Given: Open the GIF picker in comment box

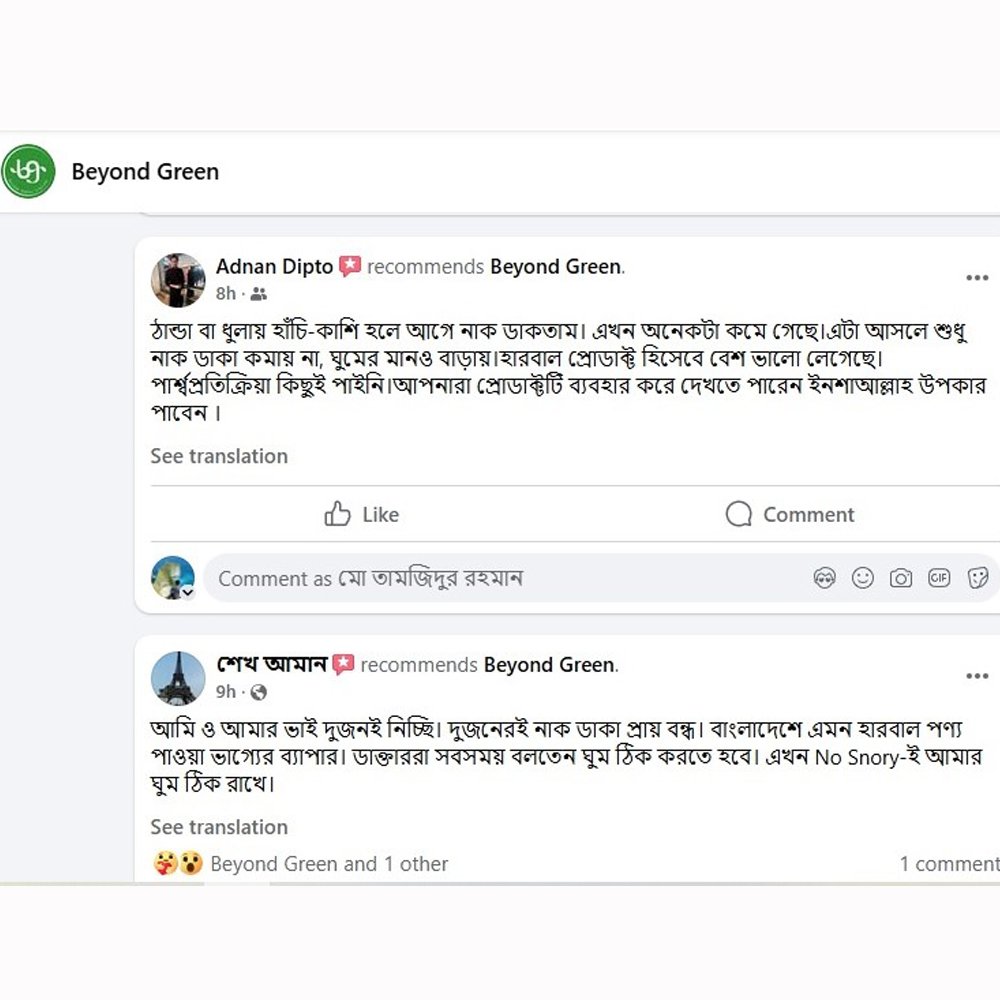Looking at the screenshot, I should click(939, 578).
